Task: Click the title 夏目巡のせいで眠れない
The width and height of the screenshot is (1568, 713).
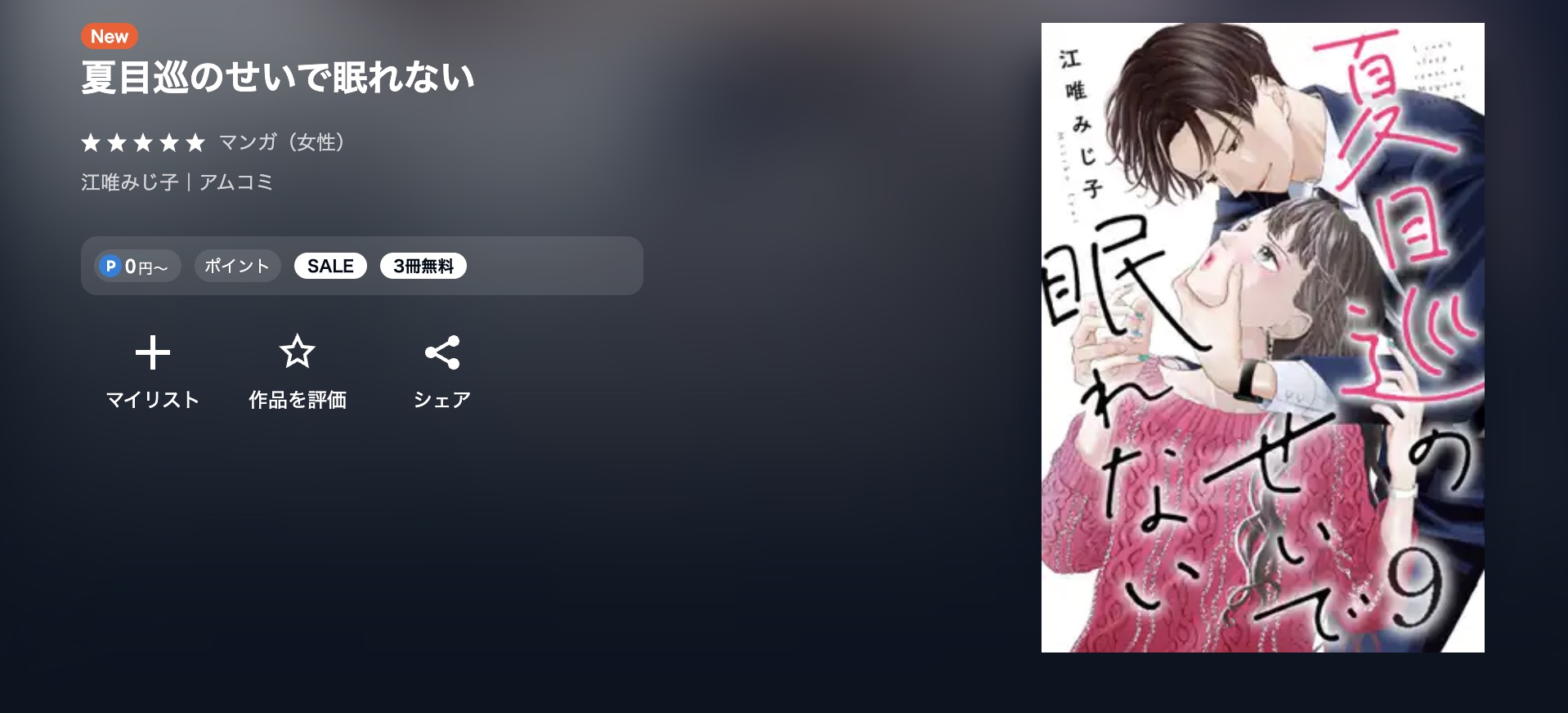Action: coord(278,78)
